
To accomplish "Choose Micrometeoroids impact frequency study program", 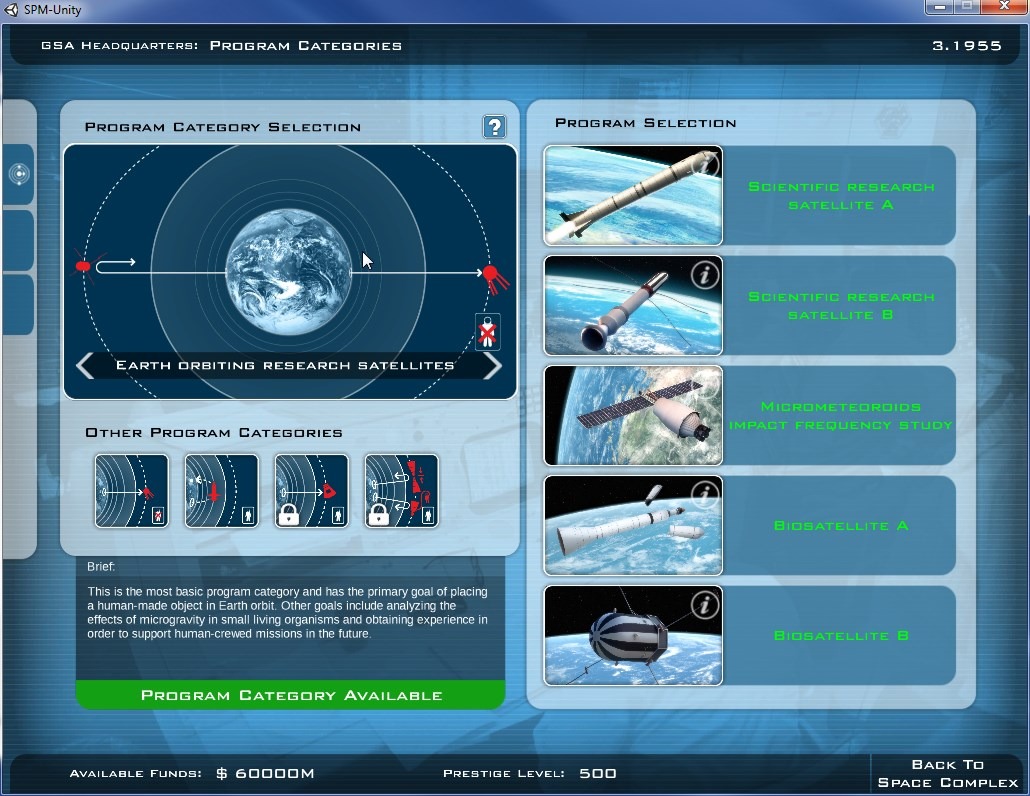I will [x=840, y=416].
